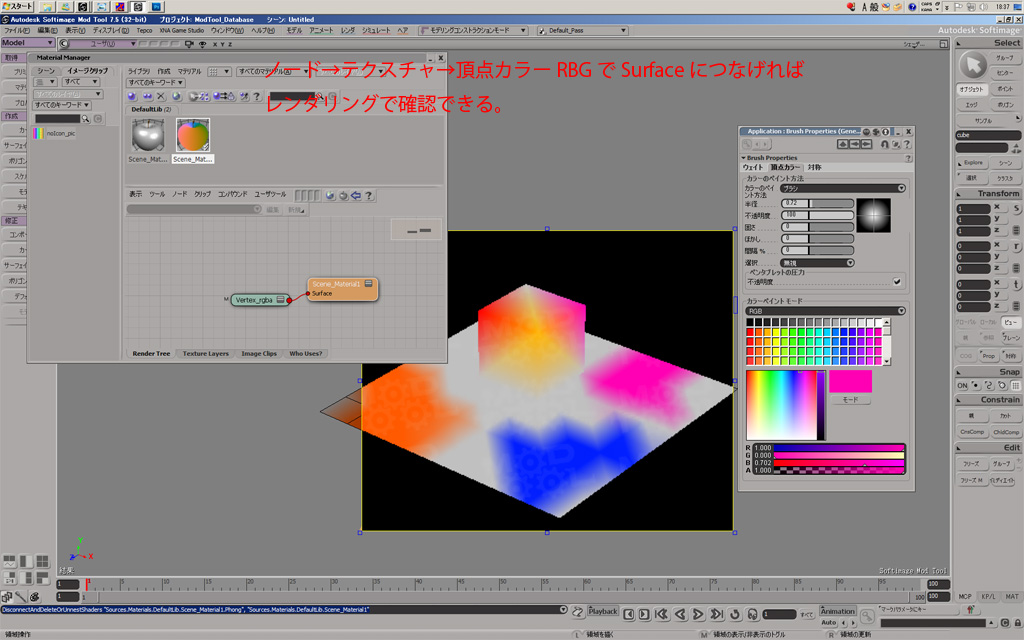1024x640 pixels.
Task: Click the translate (t) transform icon
Action: point(1016,285)
